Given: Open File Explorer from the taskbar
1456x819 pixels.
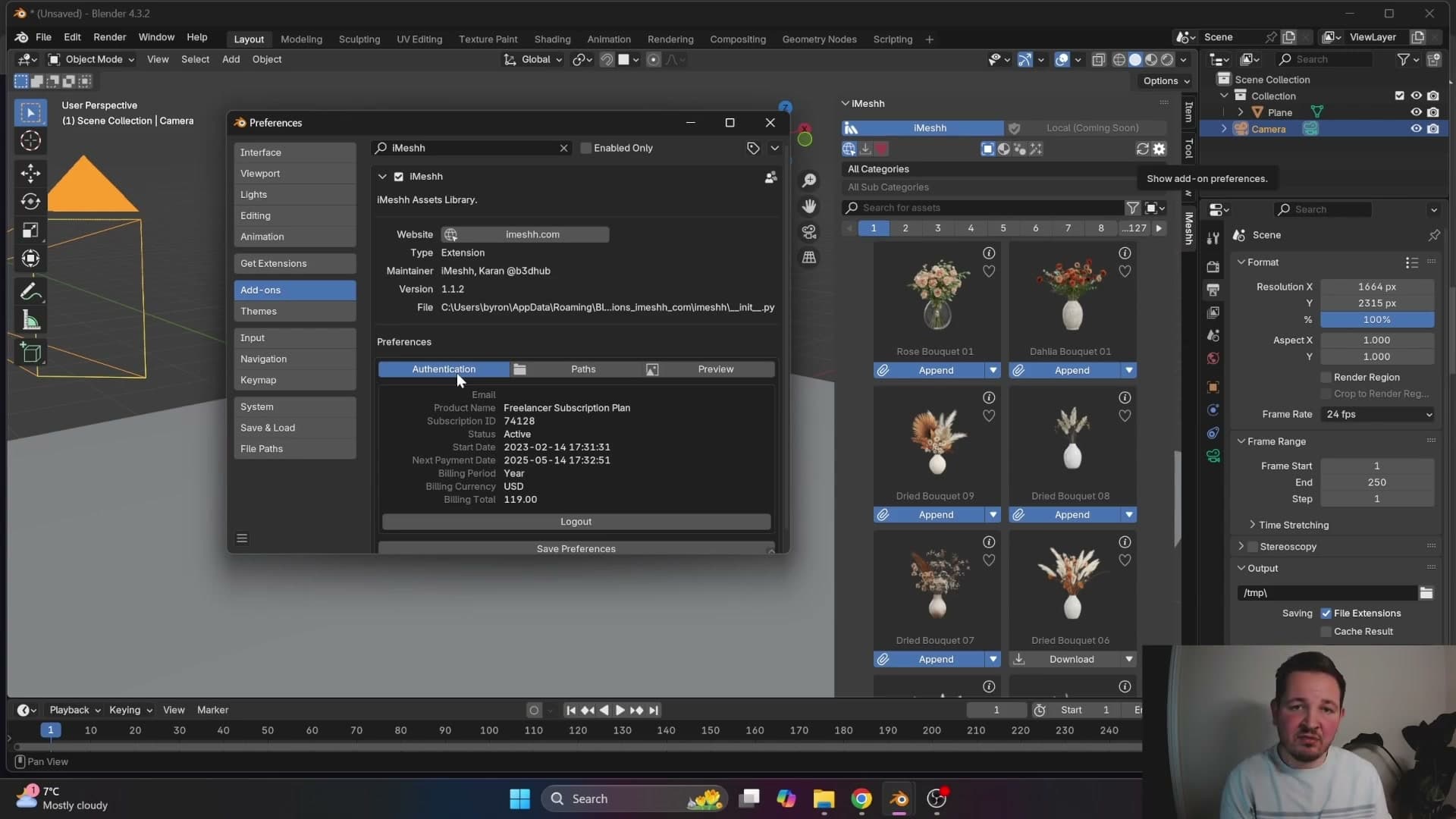Looking at the screenshot, I should 824,799.
